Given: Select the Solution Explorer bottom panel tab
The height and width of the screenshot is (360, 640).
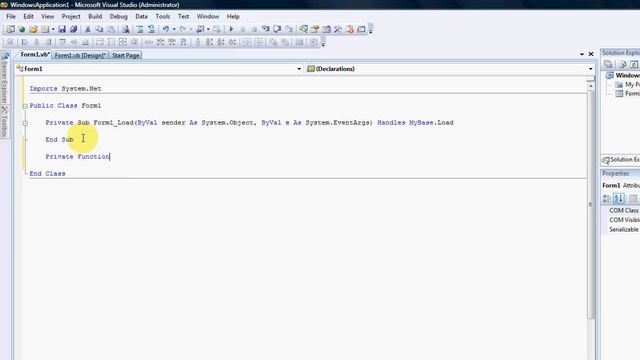Looking at the screenshot, I should [x=621, y=160].
